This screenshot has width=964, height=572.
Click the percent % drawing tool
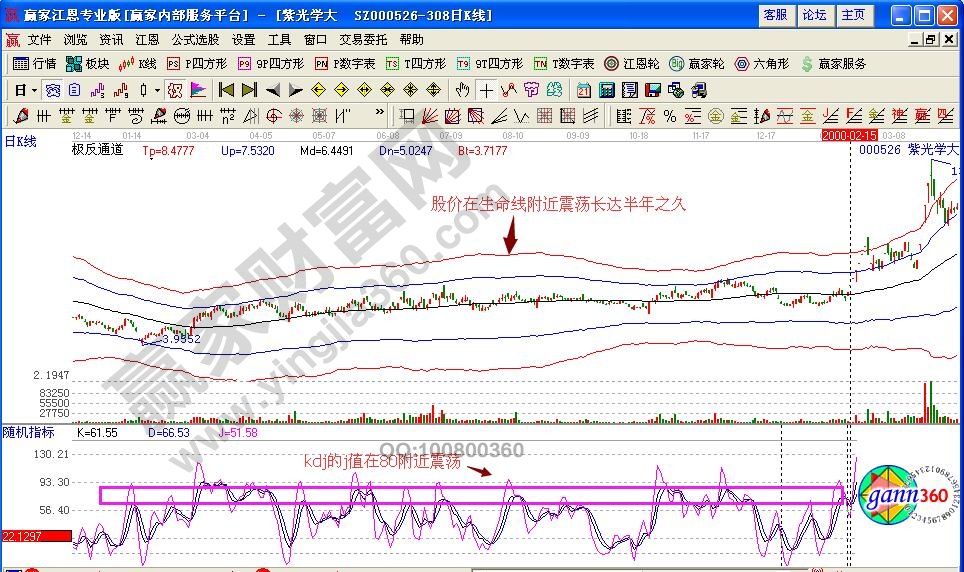(x=669, y=115)
